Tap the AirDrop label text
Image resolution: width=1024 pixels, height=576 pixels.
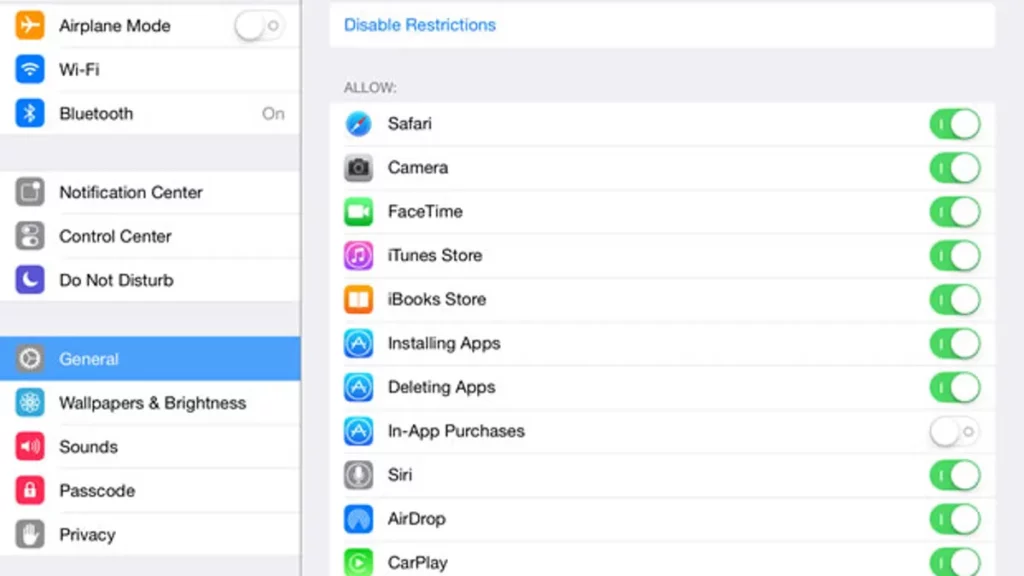(417, 519)
